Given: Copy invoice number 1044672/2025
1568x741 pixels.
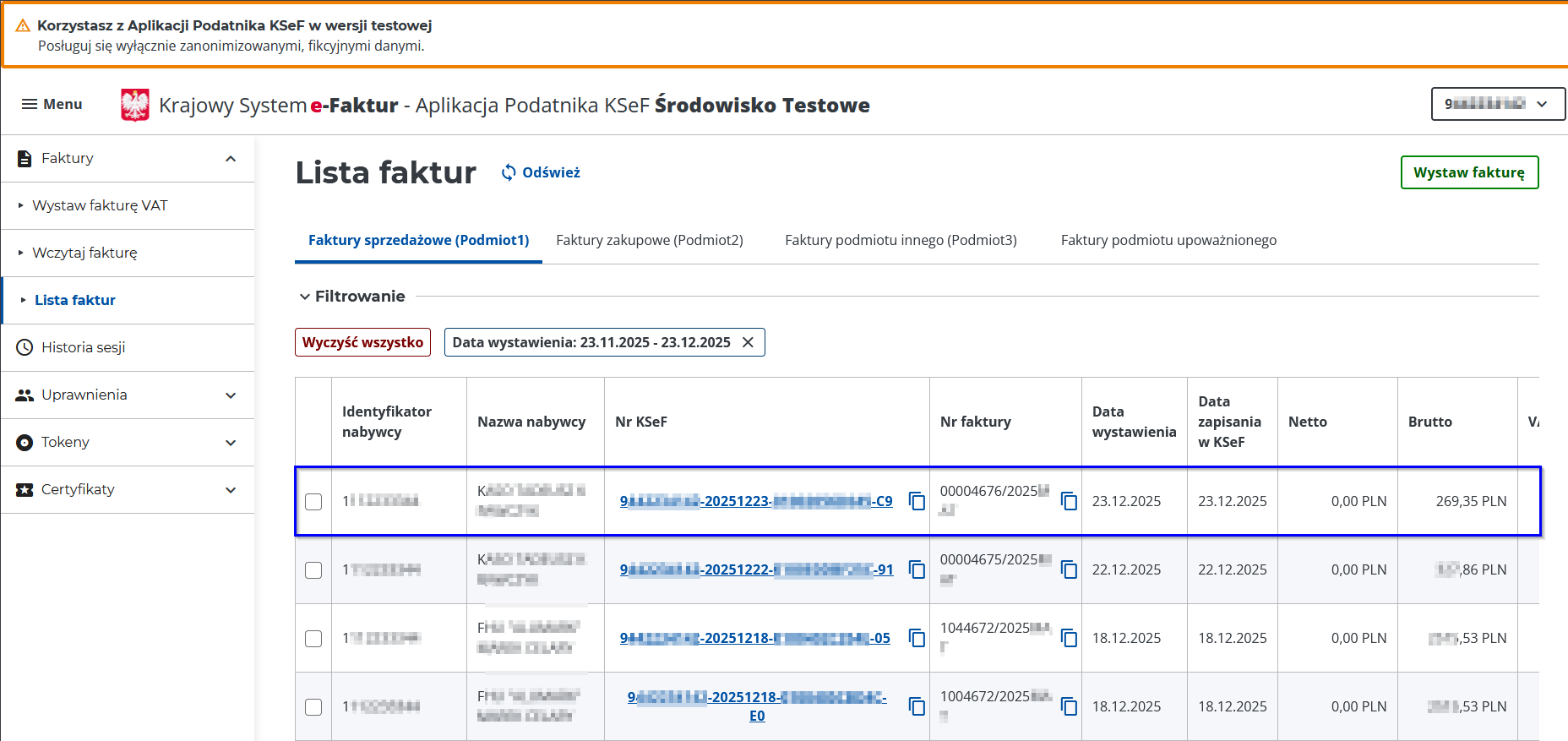Looking at the screenshot, I should tap(1069, 638).
